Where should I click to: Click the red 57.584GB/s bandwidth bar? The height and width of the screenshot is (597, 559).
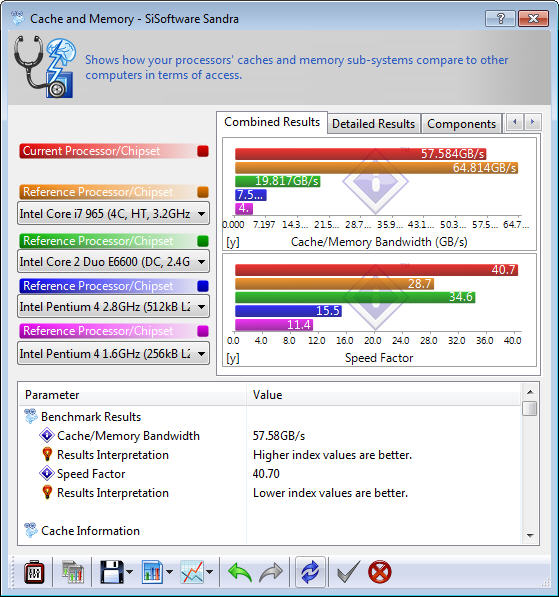pyautogui.click(x=361, y=154)
